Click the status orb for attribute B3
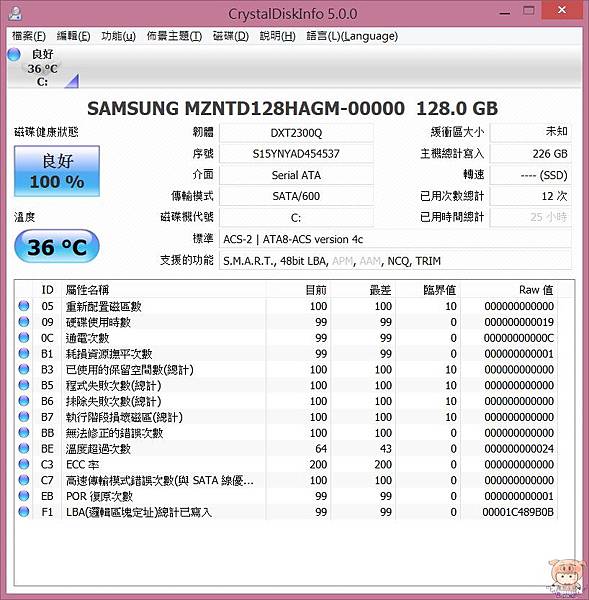Image resolution: width=589 pixels, height=600 pixels. coord(24,369)
